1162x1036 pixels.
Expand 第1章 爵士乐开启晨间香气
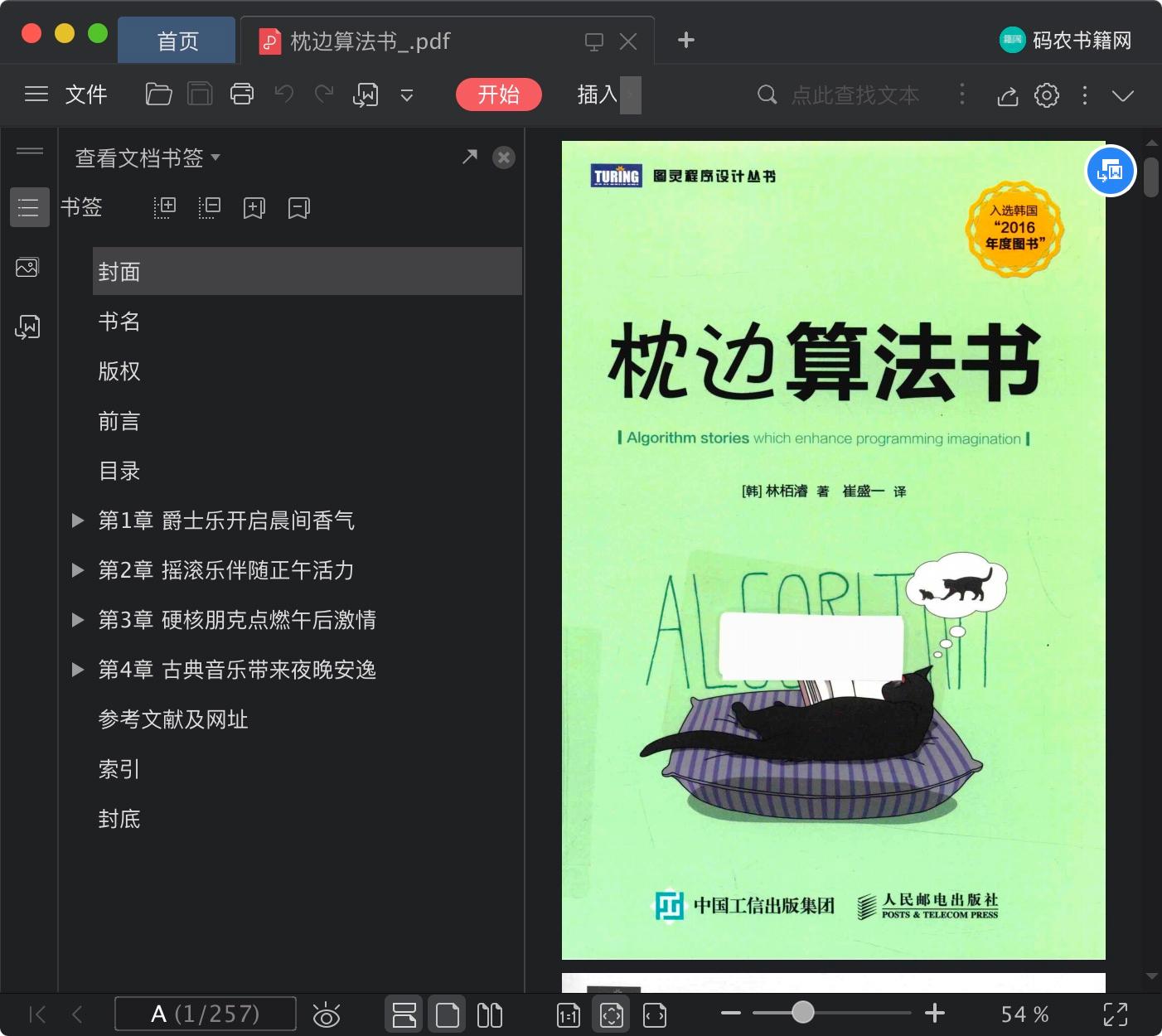[78, 520]
